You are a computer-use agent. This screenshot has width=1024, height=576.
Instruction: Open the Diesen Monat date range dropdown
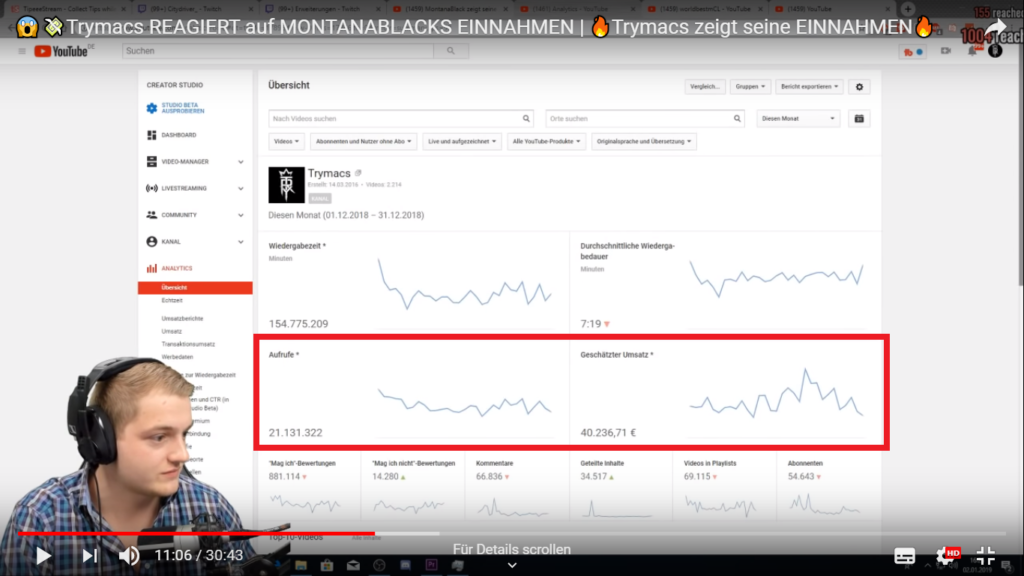(798, 119)
